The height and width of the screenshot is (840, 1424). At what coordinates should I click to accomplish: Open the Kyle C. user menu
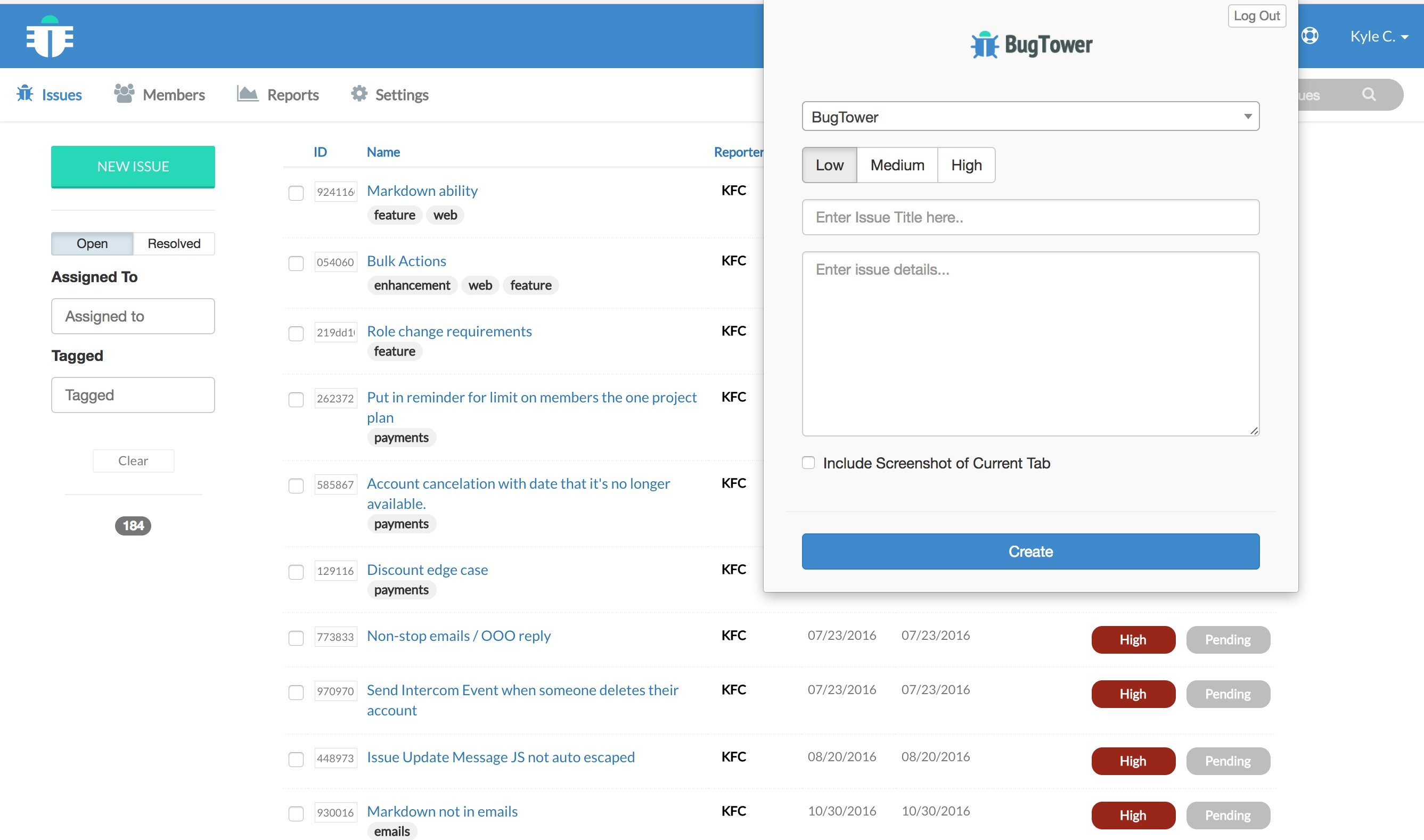[x=1379, y=36]
